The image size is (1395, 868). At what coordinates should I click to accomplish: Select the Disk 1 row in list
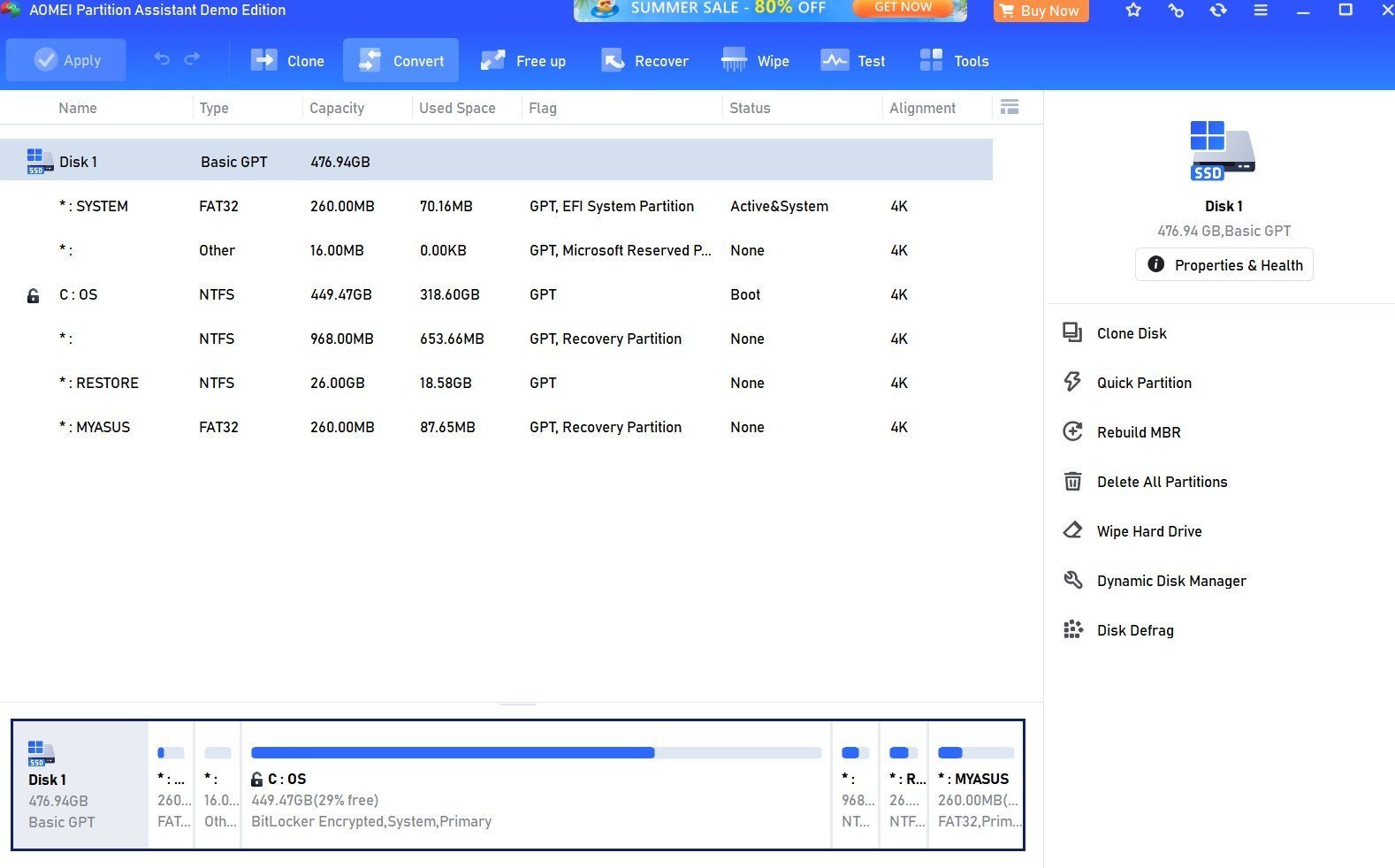[496, 161]
